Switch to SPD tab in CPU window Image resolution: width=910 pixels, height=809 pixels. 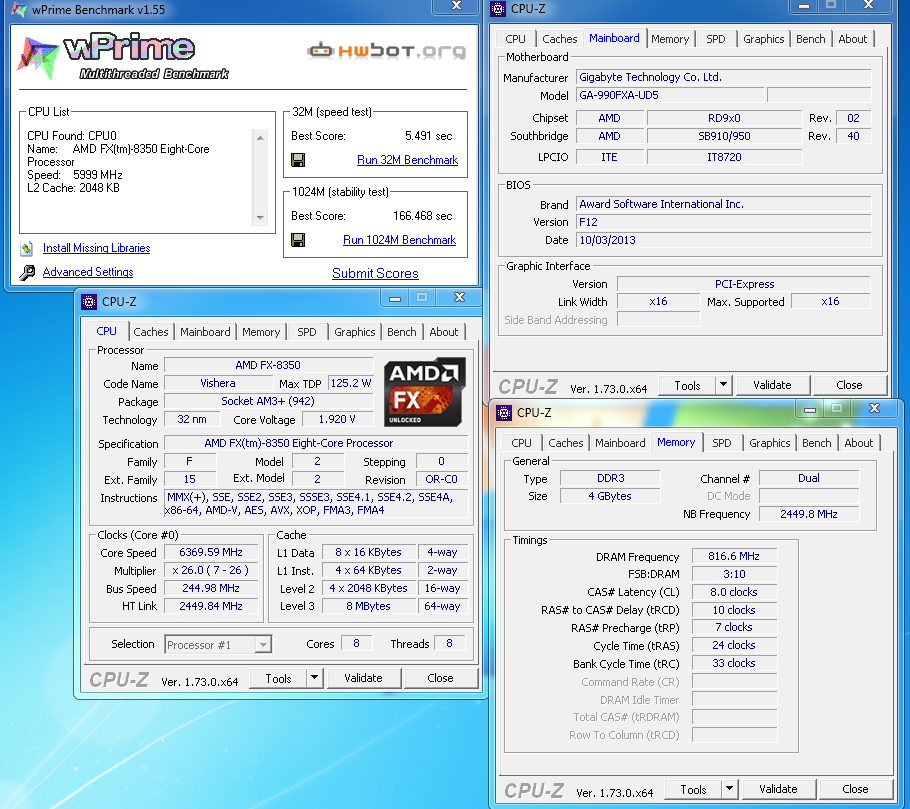click(306, 332)
